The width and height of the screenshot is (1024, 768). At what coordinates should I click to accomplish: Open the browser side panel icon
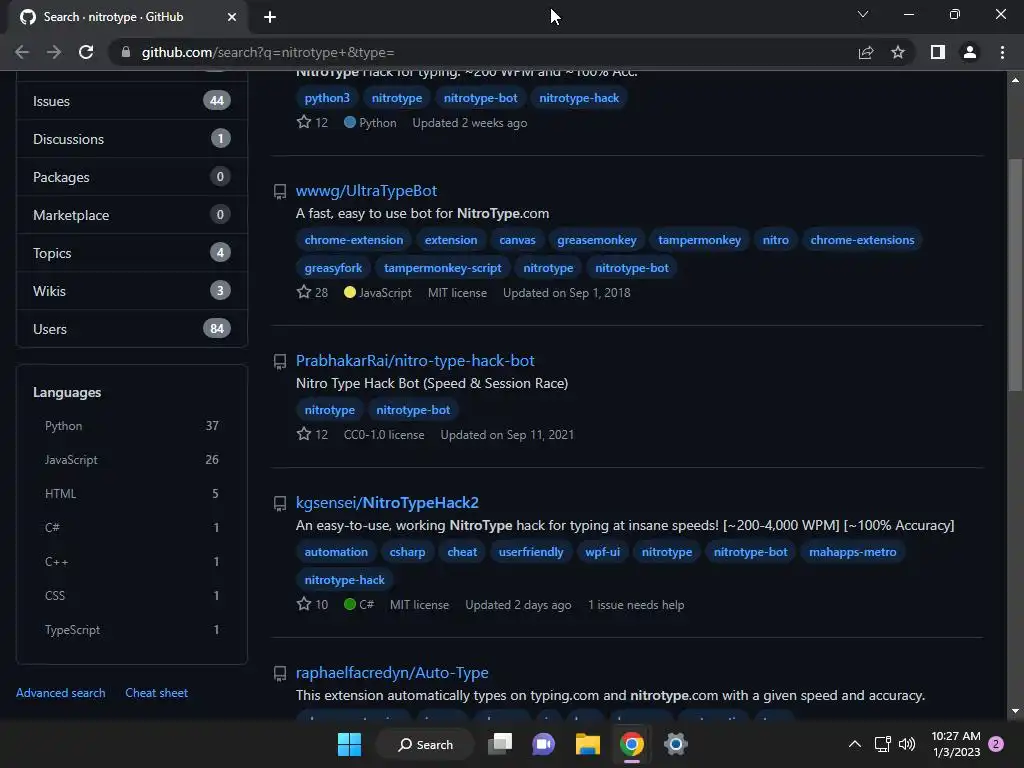[x=938, y=52]
